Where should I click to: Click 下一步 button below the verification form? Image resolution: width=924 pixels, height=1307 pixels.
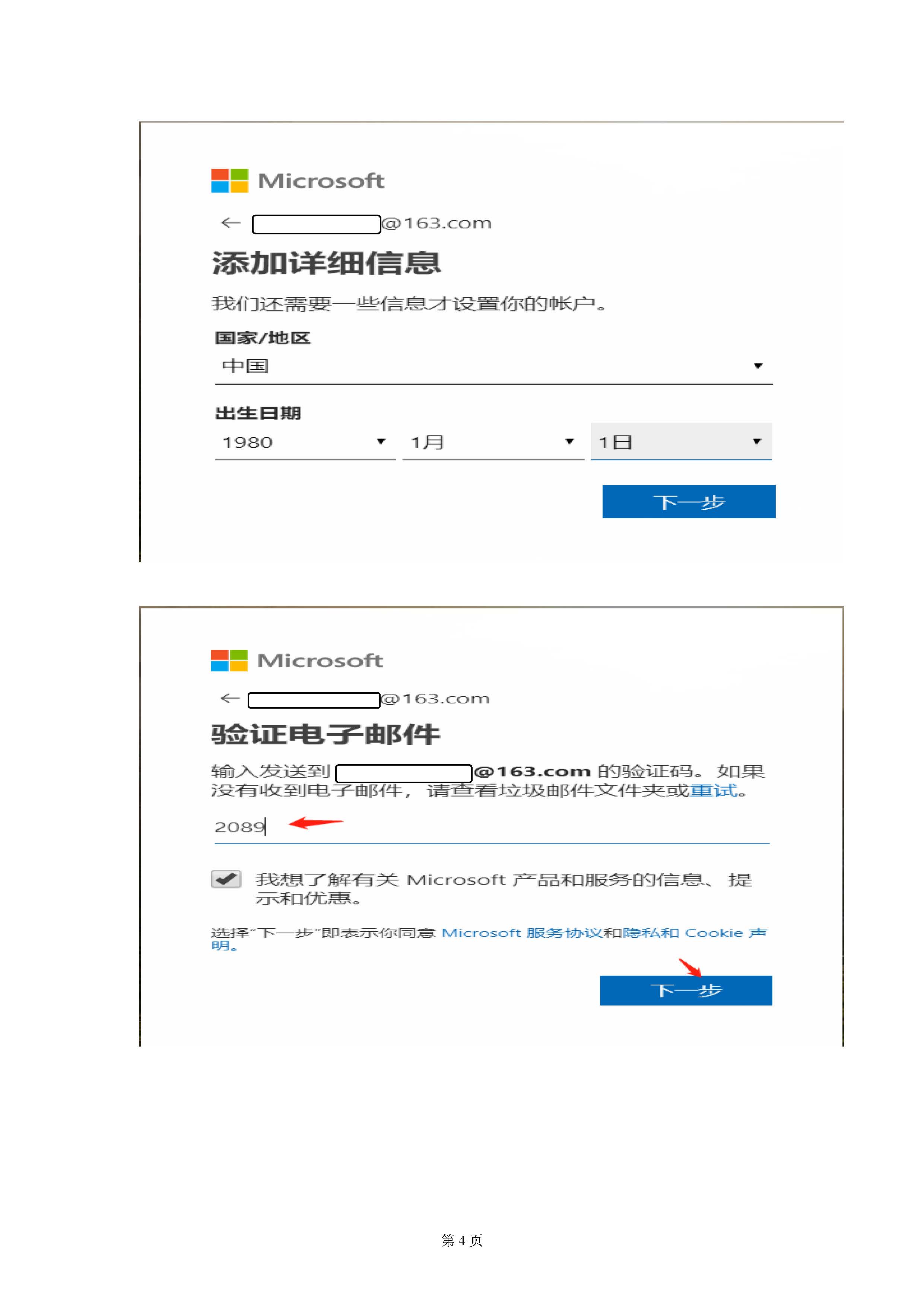686,991
